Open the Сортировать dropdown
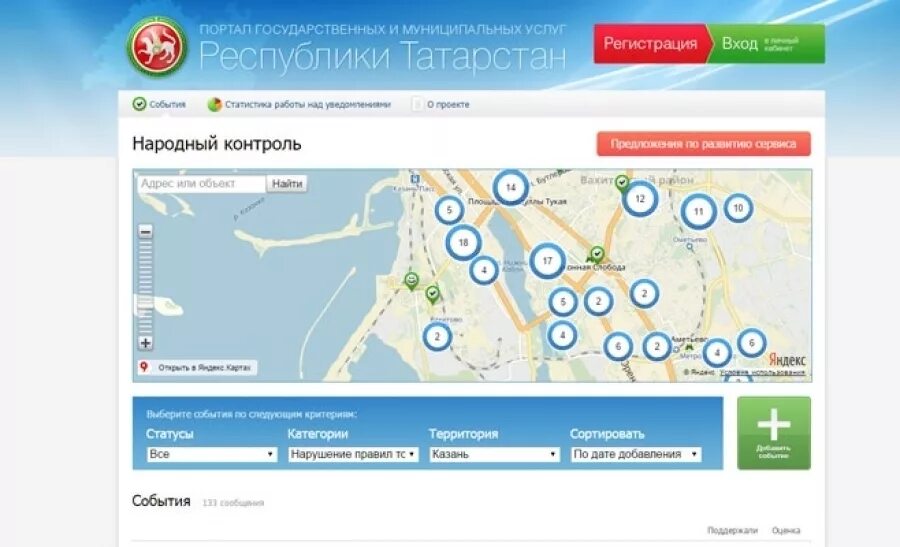Image resolution: width=900 pixels, height=547 pixels. click(636, 454)
